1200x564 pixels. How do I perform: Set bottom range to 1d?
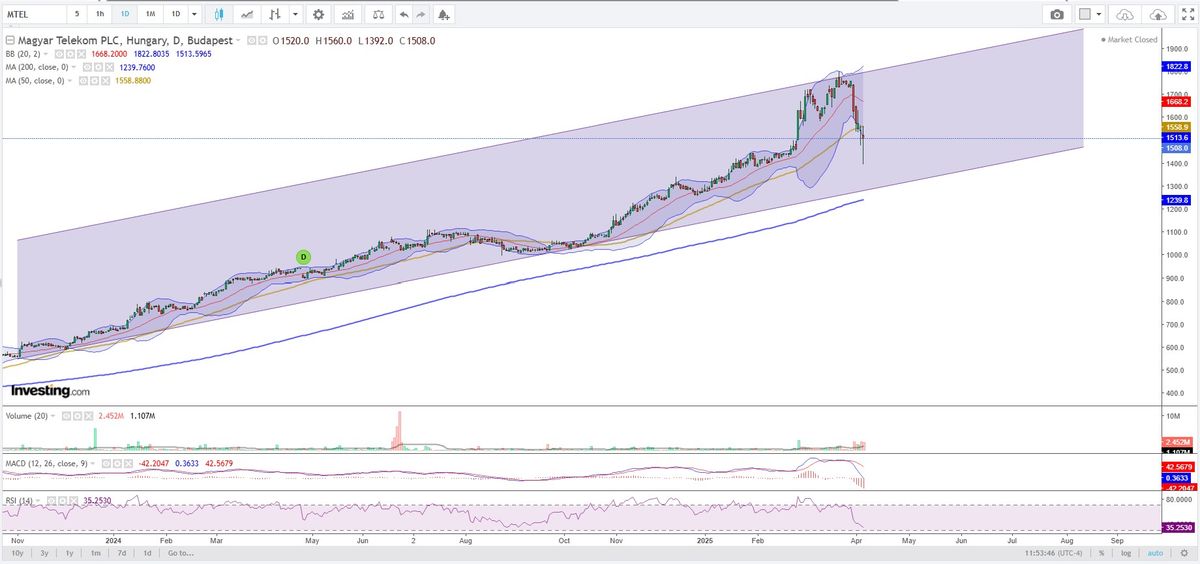[x=147, y=552]
